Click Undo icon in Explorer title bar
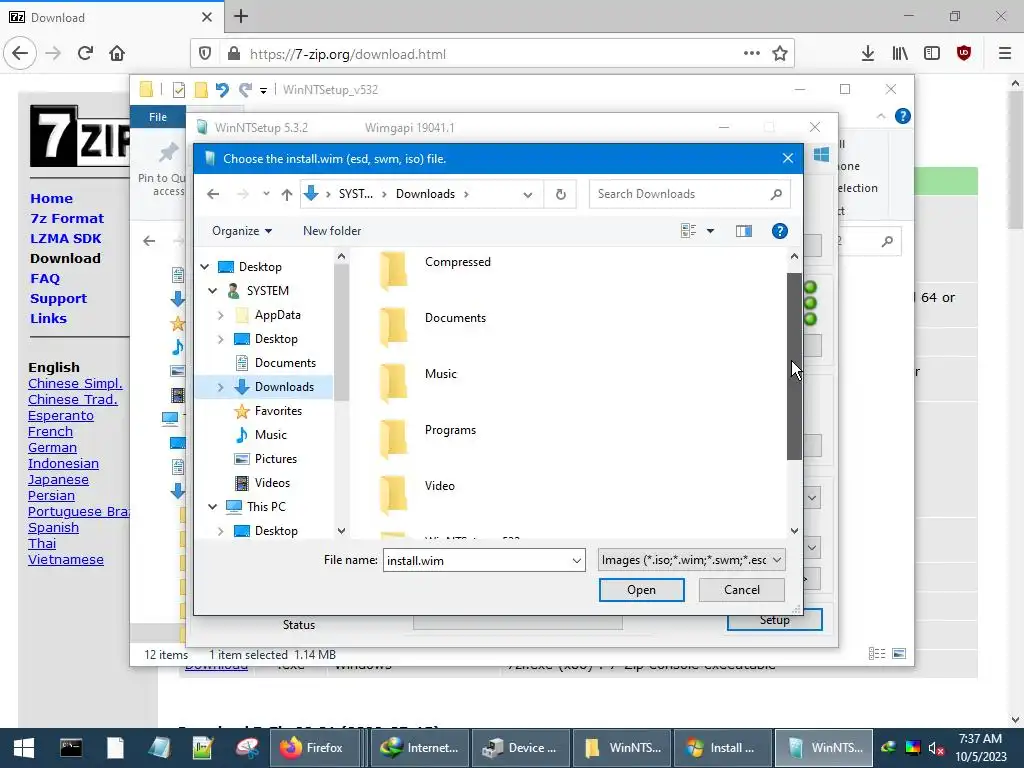This screenshot has width=1024, height=768. [222, 89]
